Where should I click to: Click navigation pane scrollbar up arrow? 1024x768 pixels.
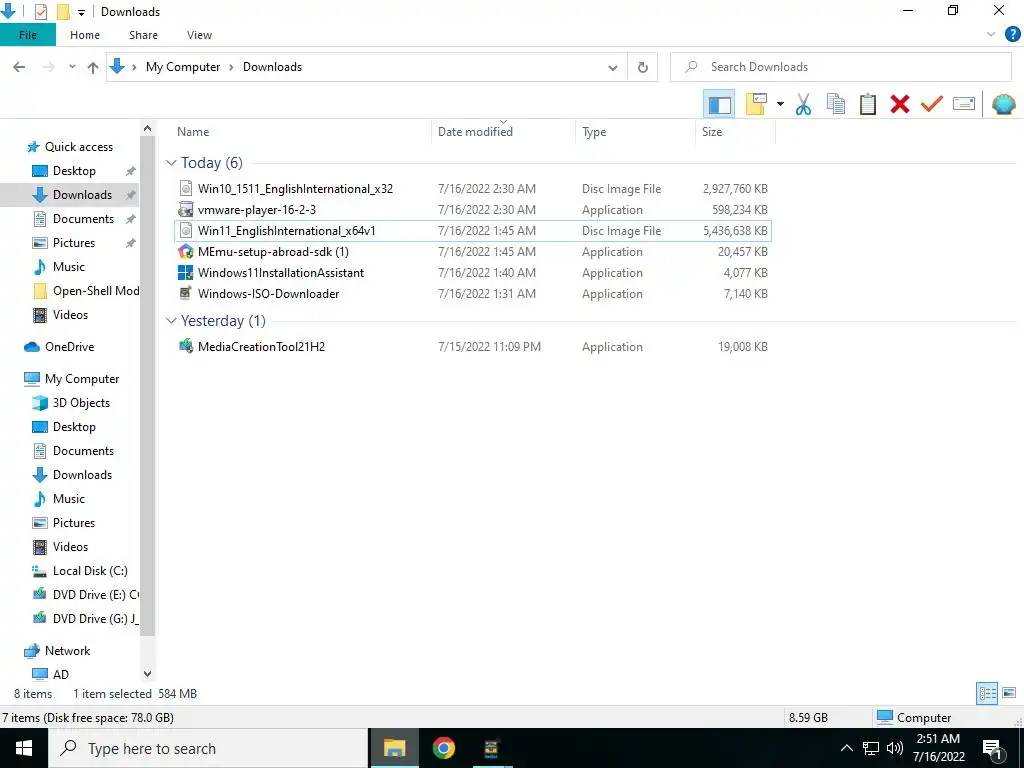point(148,129)
